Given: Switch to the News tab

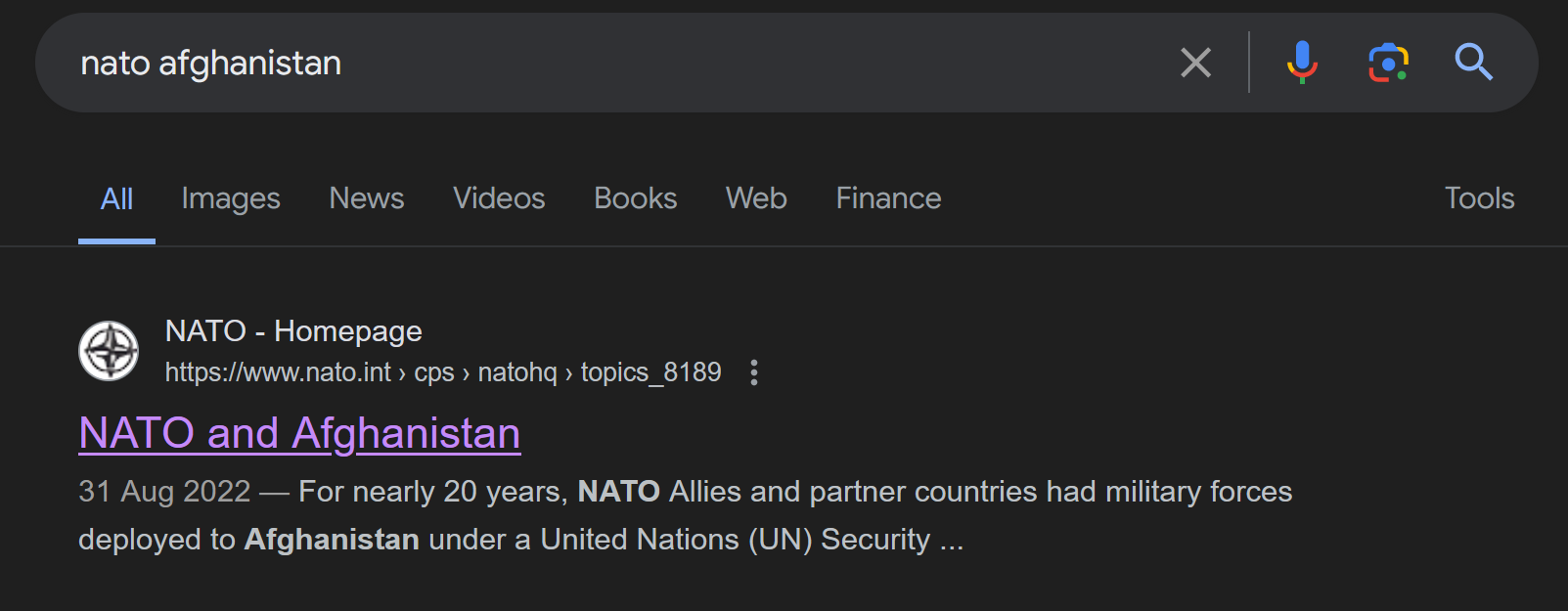Looking at the screenshot, I should [367, 198].
